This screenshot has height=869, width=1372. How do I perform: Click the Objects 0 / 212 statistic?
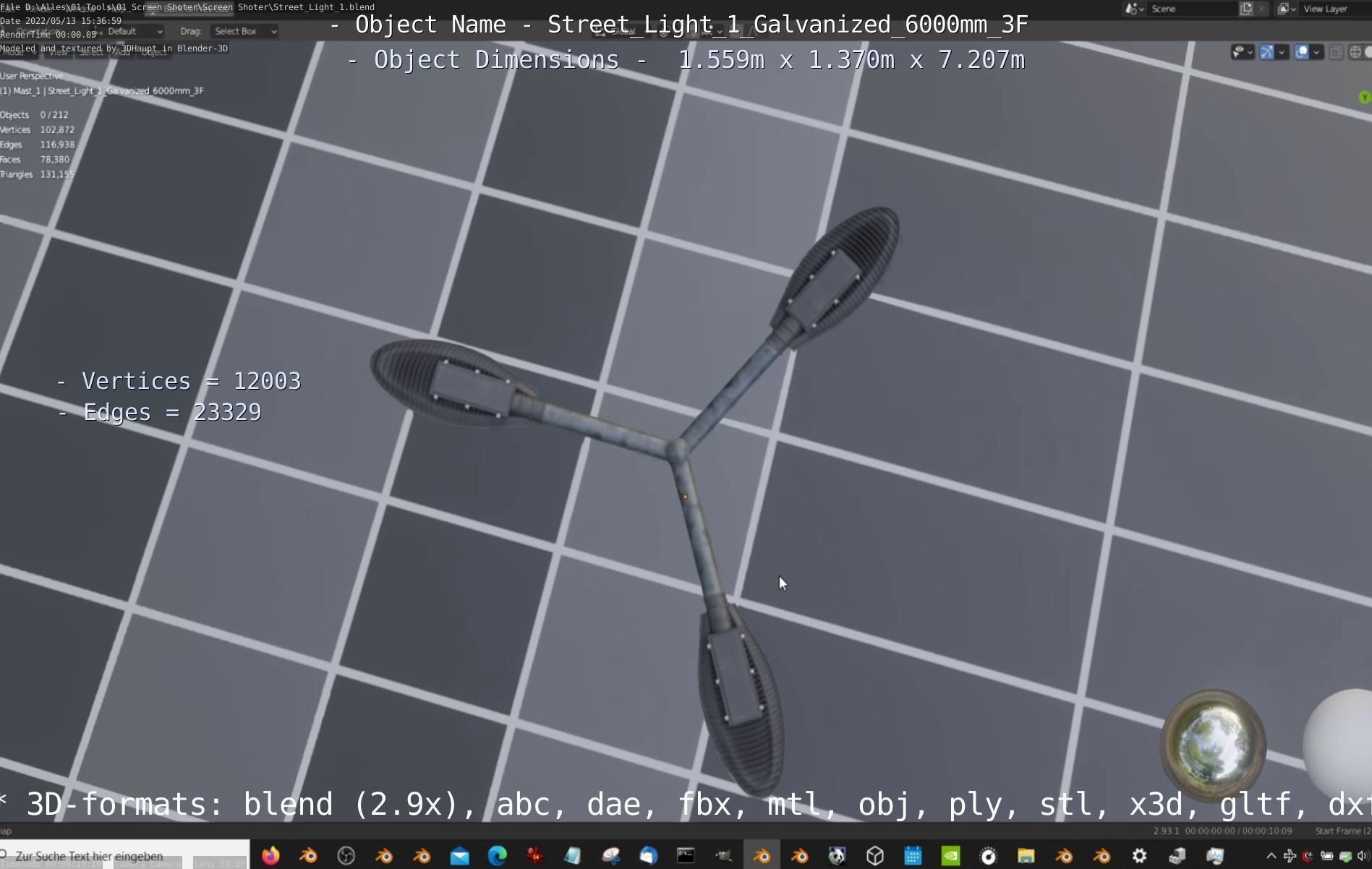[35, 115]
